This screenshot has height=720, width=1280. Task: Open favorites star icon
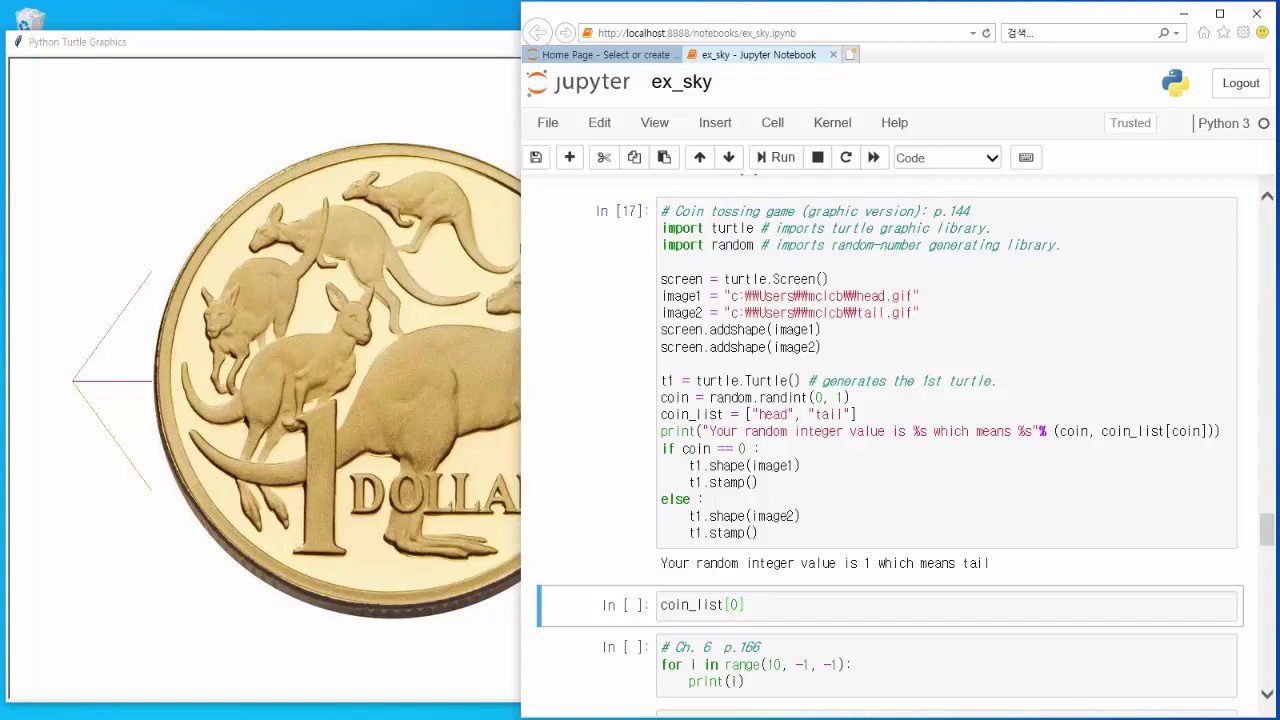[x=1224, y=33]
